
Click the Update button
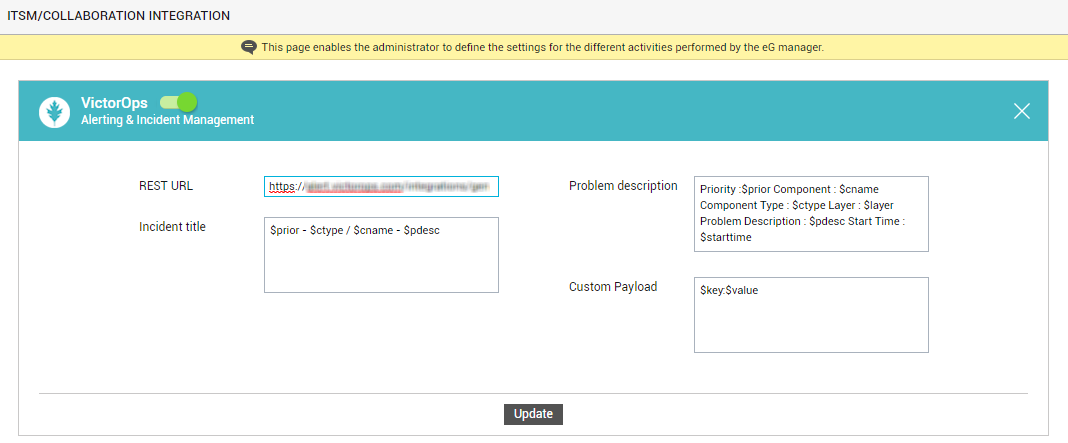tap(533, 414)
